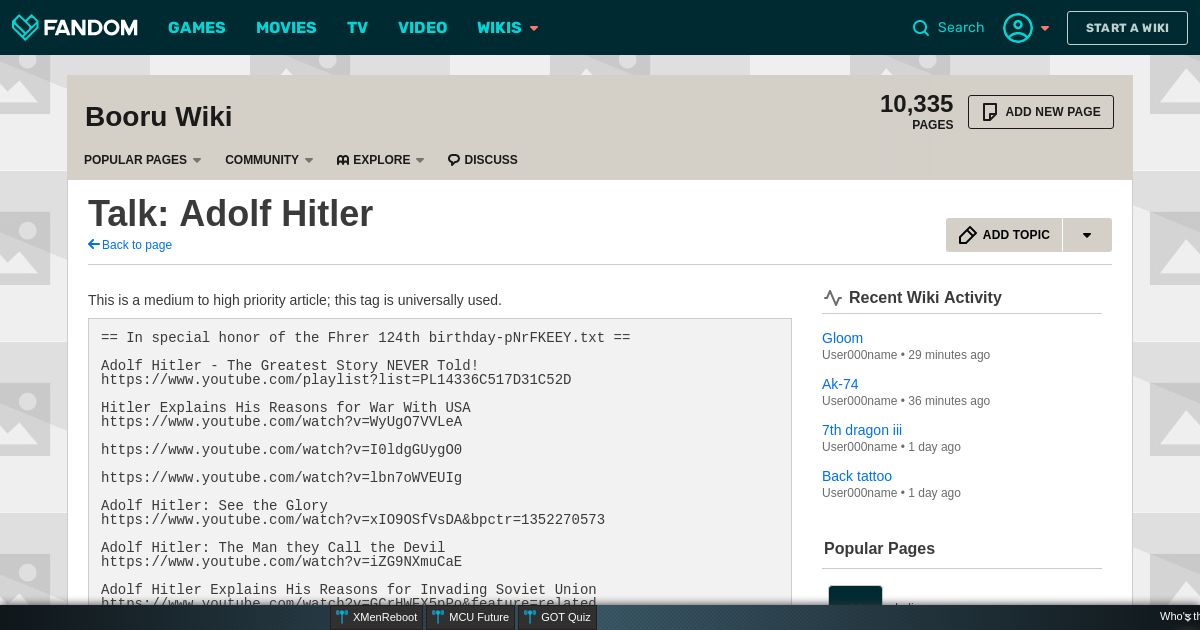Open the Ak-74 recent activity link
1200x630 pixels.
pos(840,384)
